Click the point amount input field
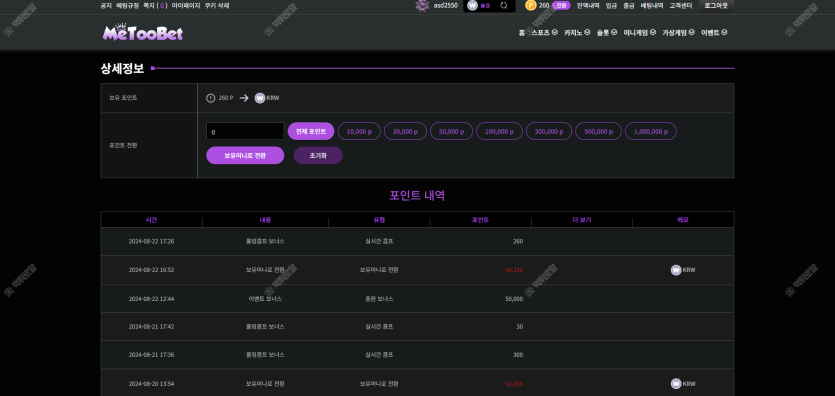Viewport: 835px width, 396px height. tap(245, 131)
